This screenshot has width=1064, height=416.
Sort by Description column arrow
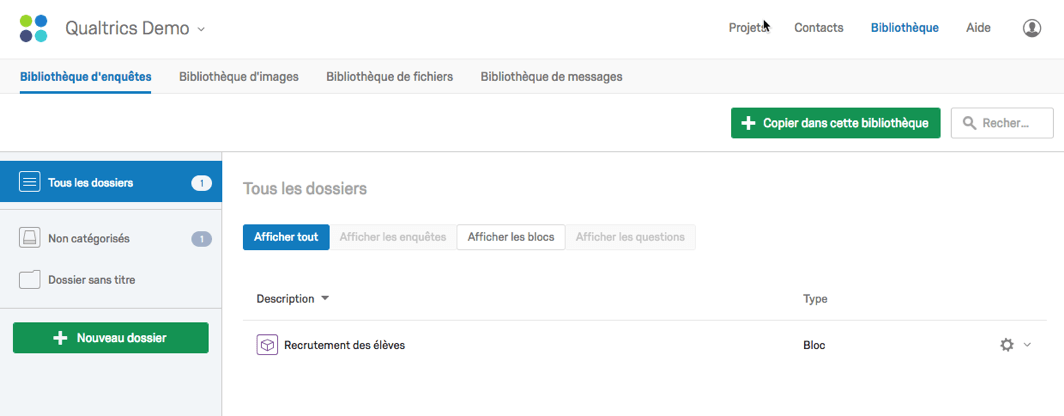pyautogui.click(x=325, y=299)
